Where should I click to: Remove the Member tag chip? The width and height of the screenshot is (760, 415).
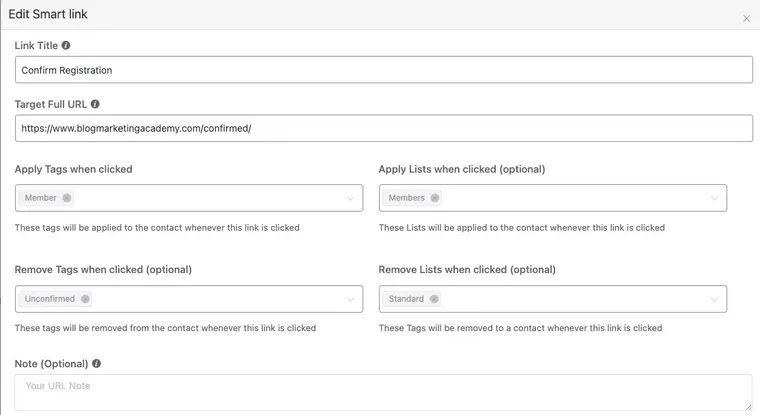click(67, 198)
